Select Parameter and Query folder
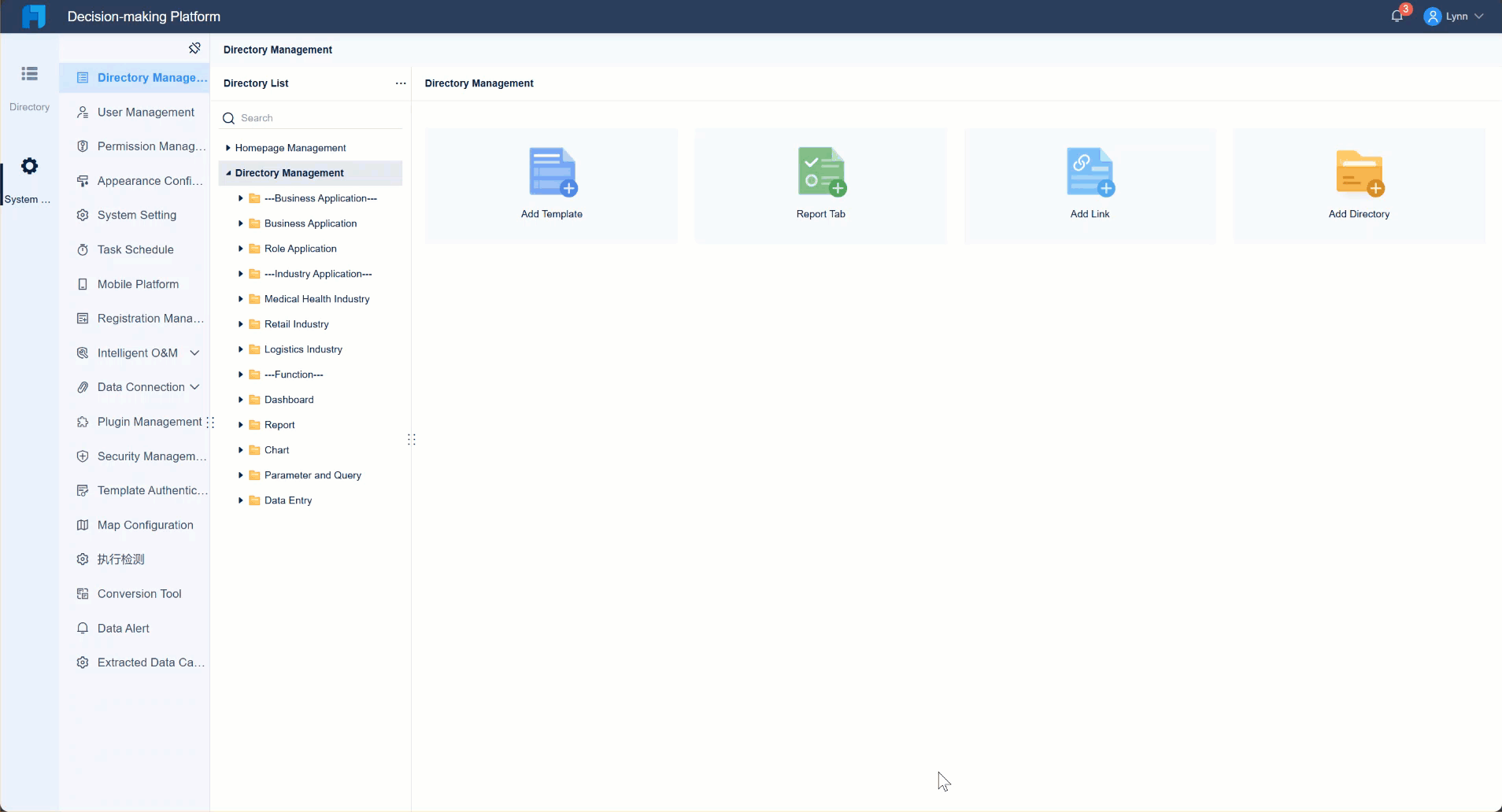This screenshot has height=812, width=1502. [310, 475]
